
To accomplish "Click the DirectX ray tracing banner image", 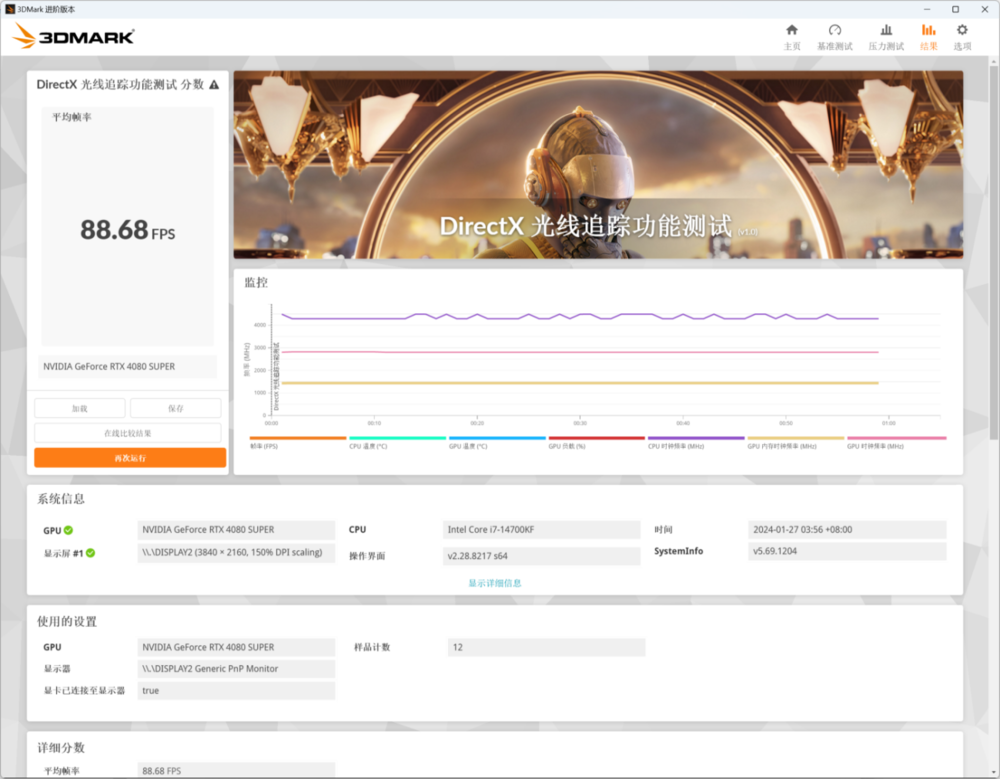I will 598,165.
